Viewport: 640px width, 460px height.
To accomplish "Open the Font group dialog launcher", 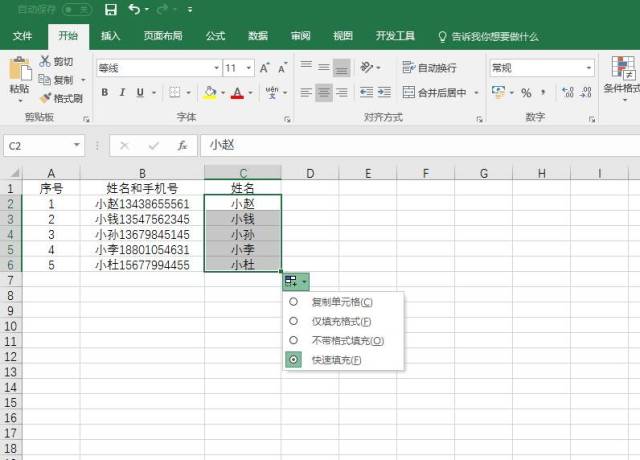I will pos(287,119).
